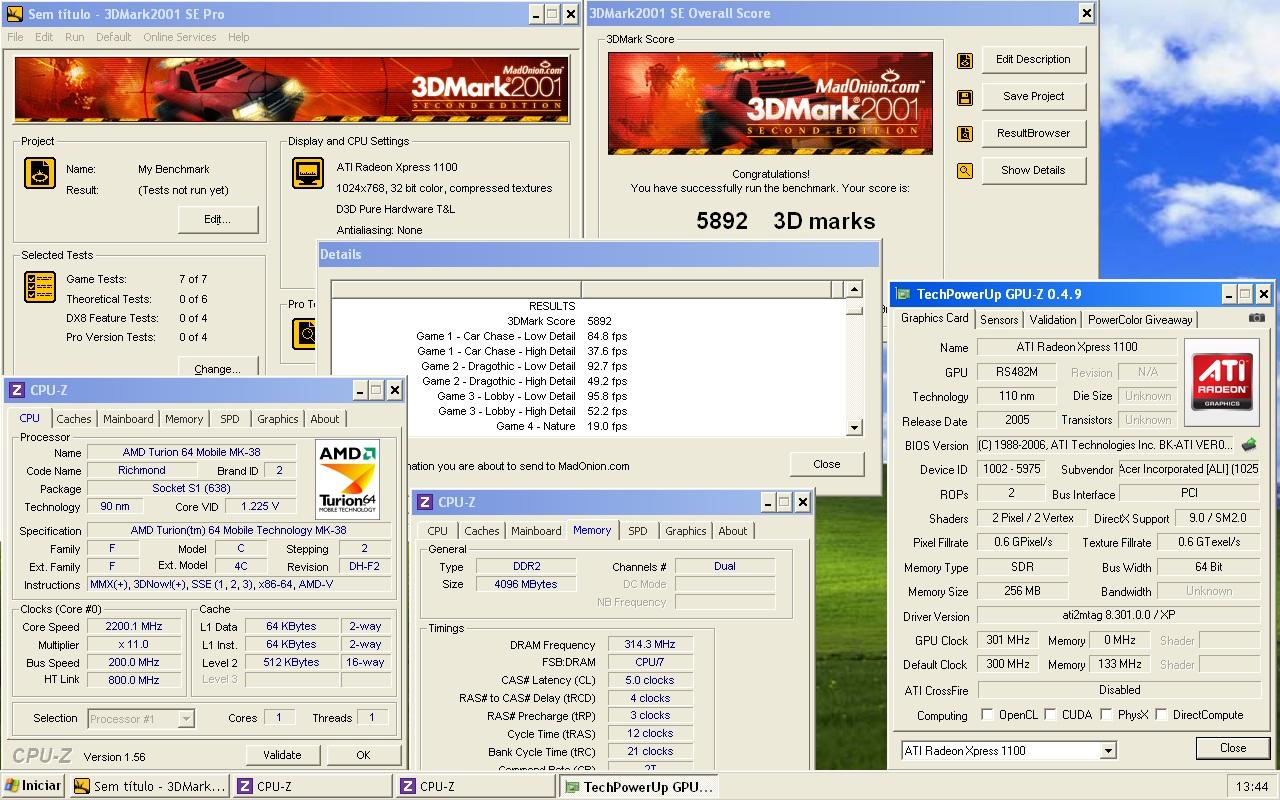Open the Run menu in 3DMark

(x=75, y=37)
